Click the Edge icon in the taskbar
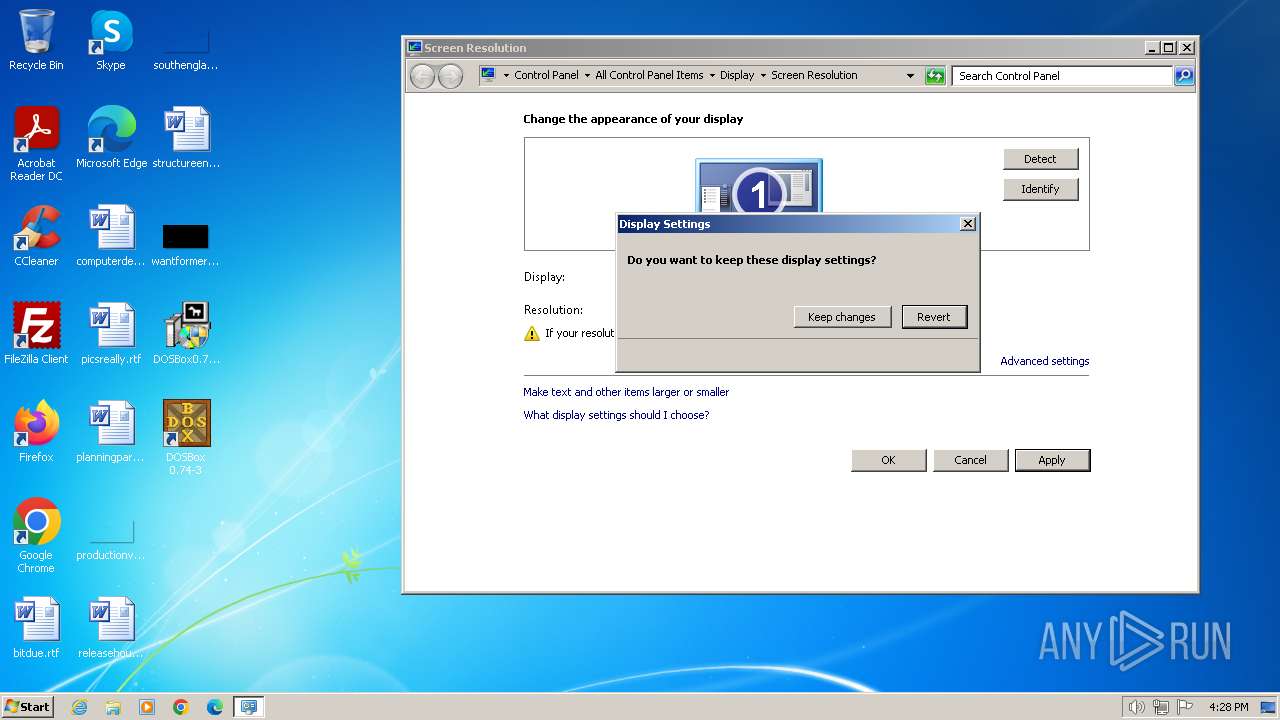Viewport: 1280px width, 720px height. [215, 707]
